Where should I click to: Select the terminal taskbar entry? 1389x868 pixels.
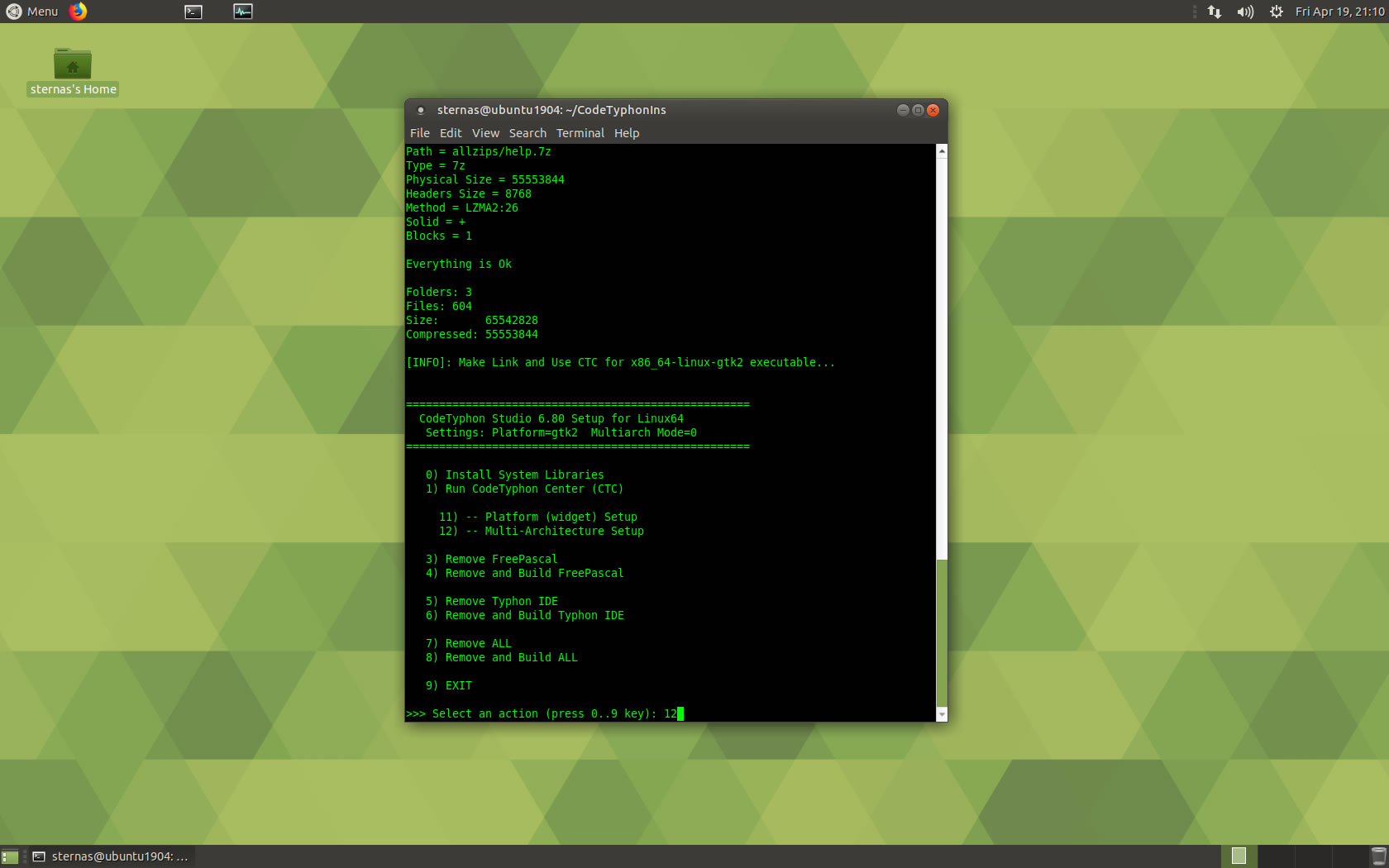[x=112, y=856]
